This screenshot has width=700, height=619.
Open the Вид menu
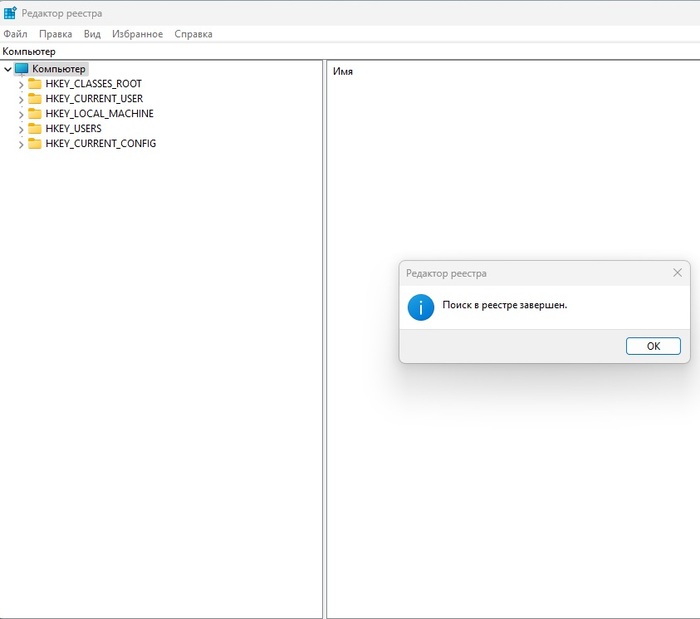click(x=92, y=34)
